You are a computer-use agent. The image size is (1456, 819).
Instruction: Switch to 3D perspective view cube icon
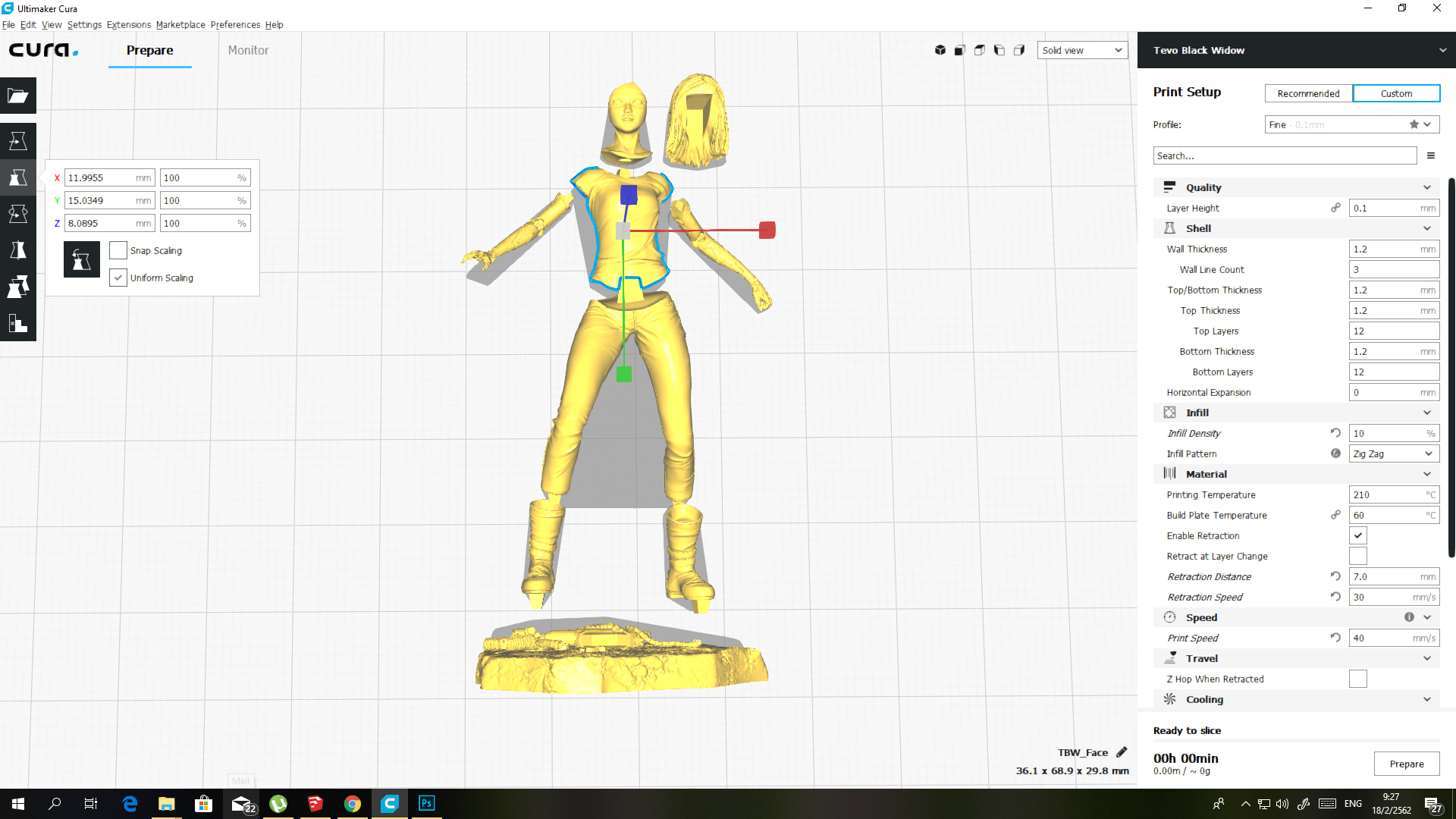(x=940, y=50)
